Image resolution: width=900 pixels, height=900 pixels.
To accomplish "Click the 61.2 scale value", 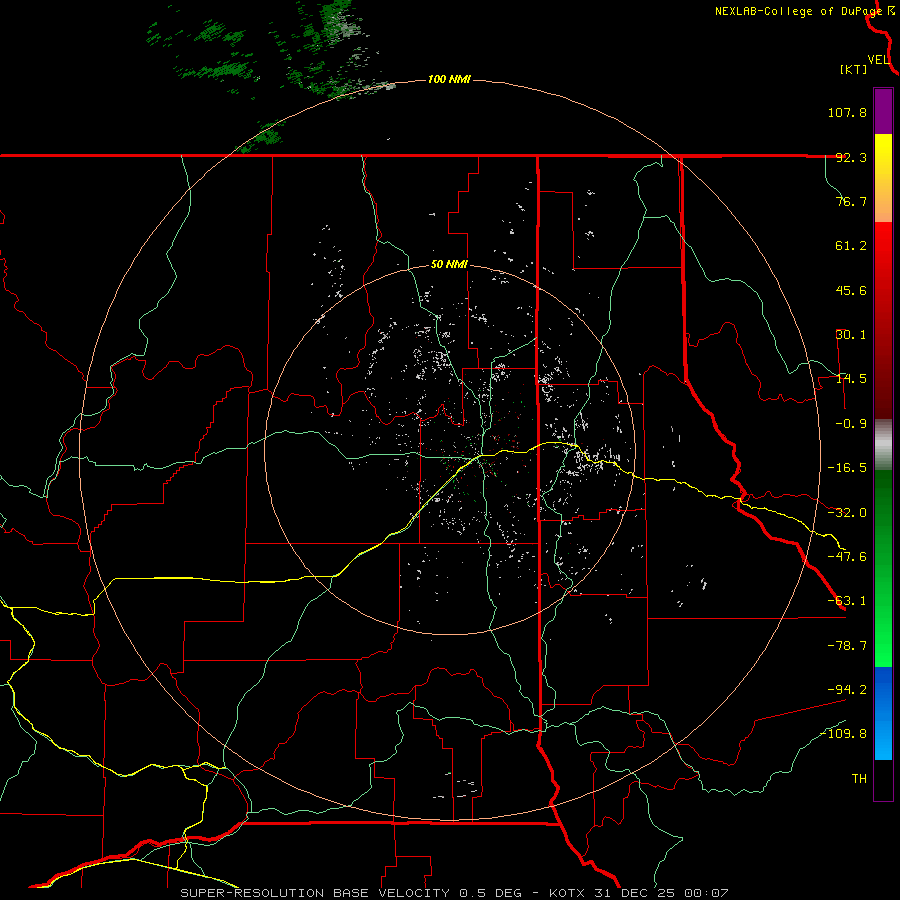I will click(x=851, y=246).
